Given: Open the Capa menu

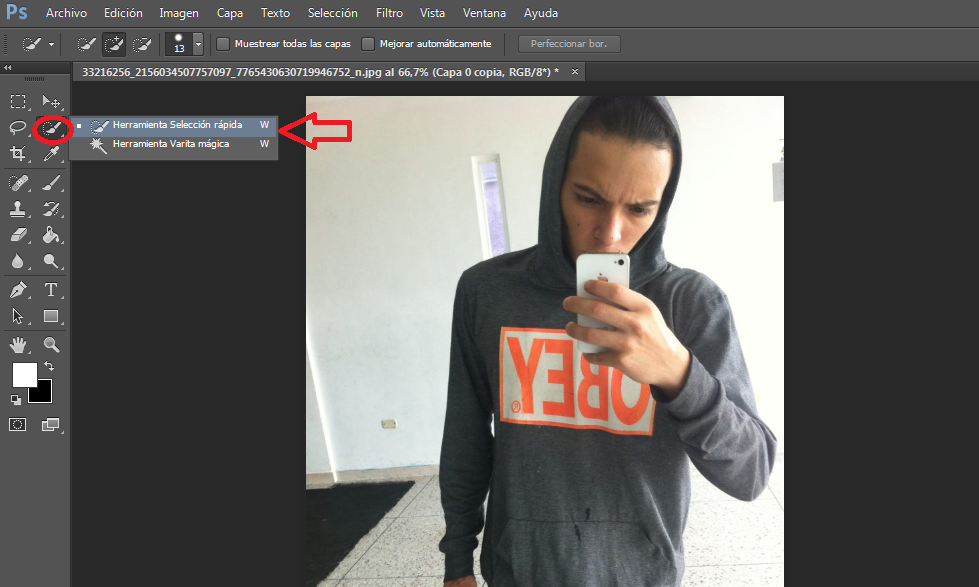Looking at the screenshot, I should 230,13.
